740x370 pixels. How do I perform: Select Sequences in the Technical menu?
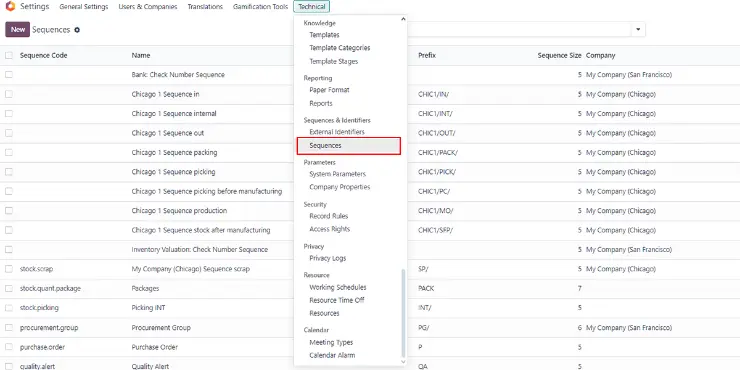point(349,146)
